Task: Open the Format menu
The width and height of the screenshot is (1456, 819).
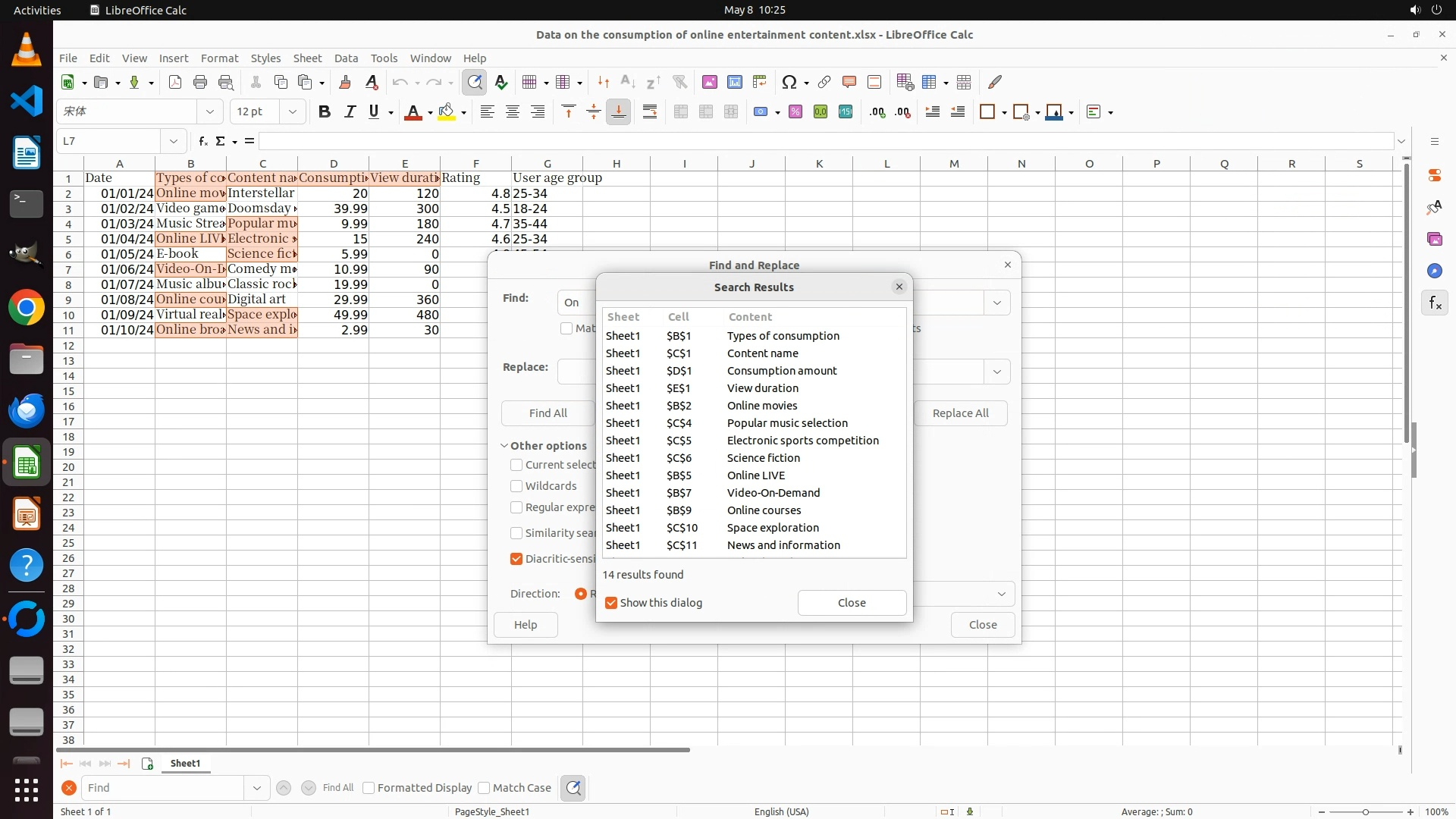Action: (x=219, y=58)
